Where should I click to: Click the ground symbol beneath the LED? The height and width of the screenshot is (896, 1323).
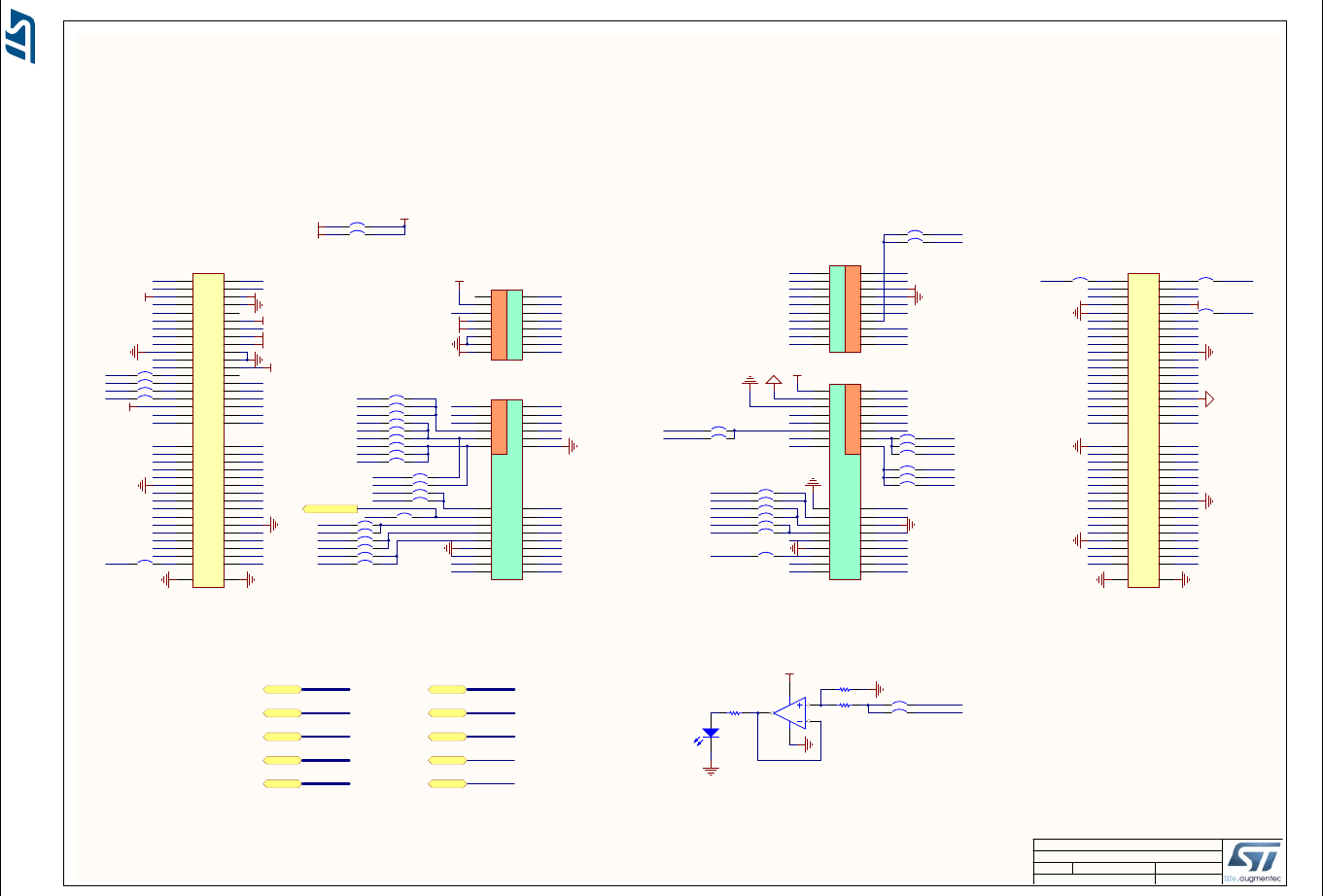click(x=711, y=770)
